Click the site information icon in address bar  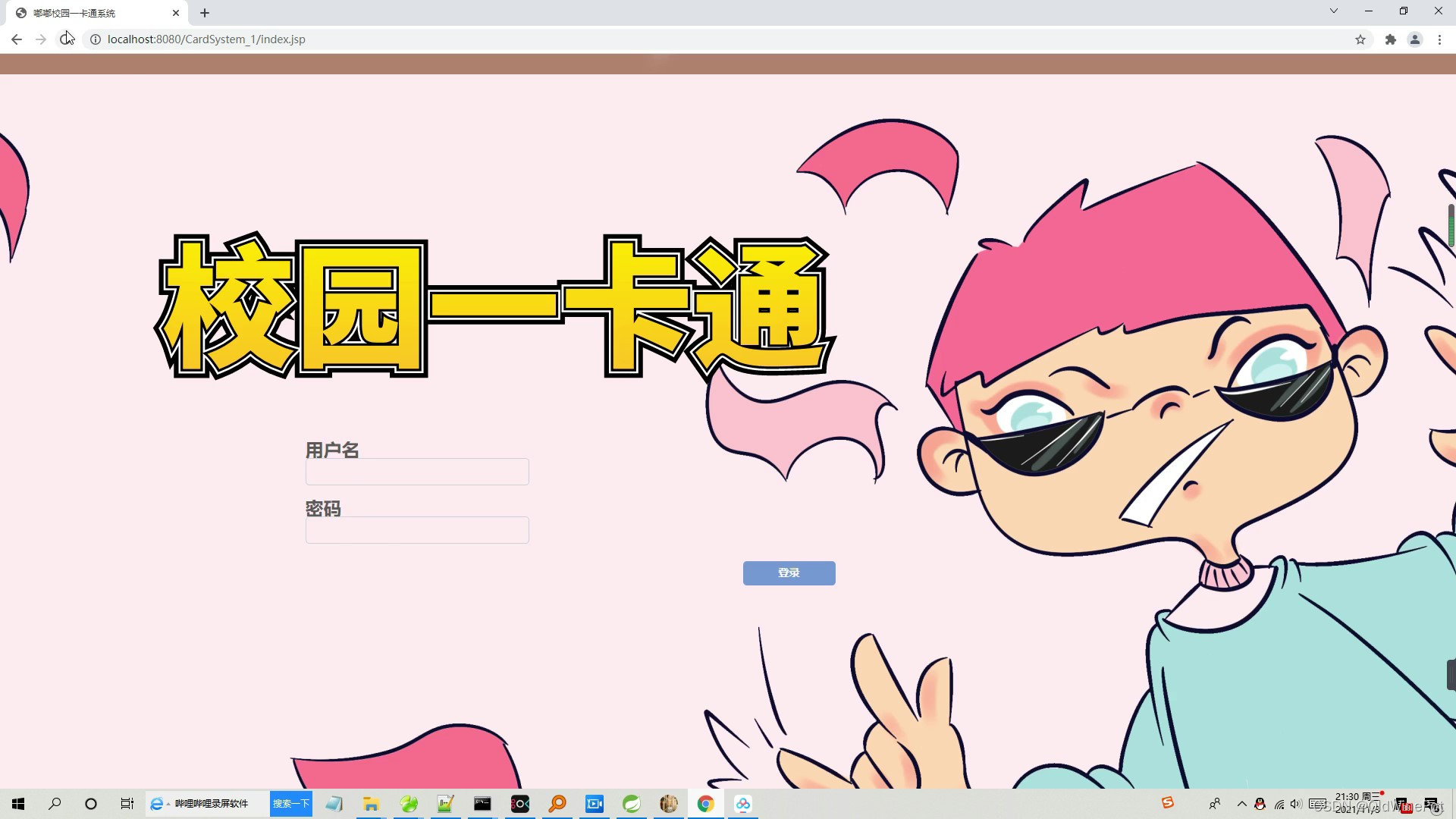96,39
